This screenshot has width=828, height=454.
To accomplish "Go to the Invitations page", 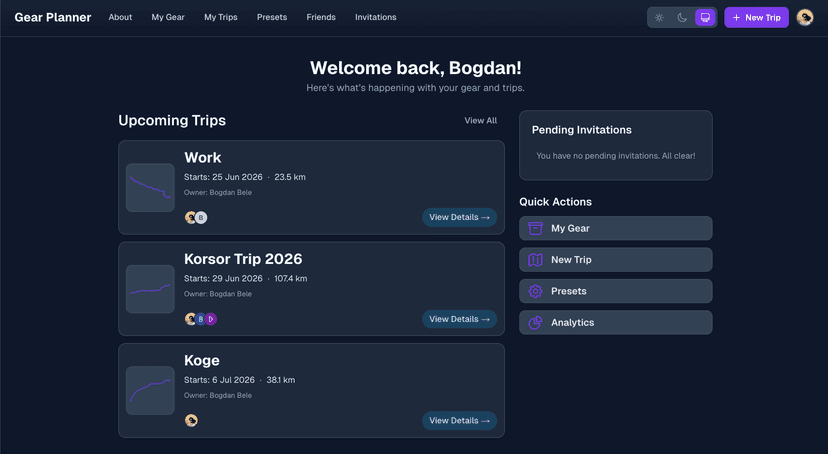I will [x=376, y=17].
